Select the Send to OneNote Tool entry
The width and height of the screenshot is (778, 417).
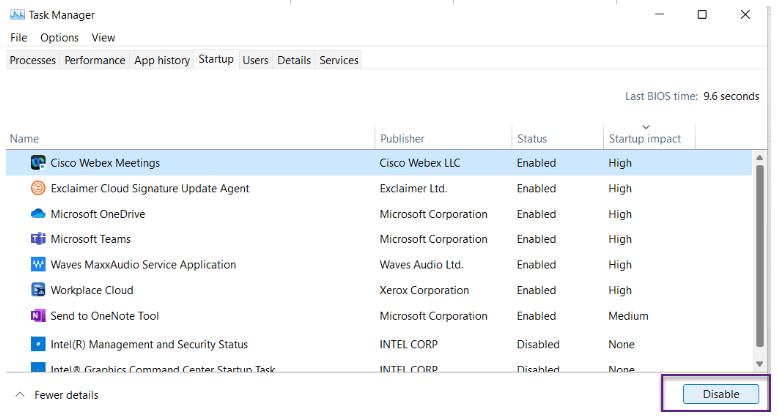pos(105,316)
